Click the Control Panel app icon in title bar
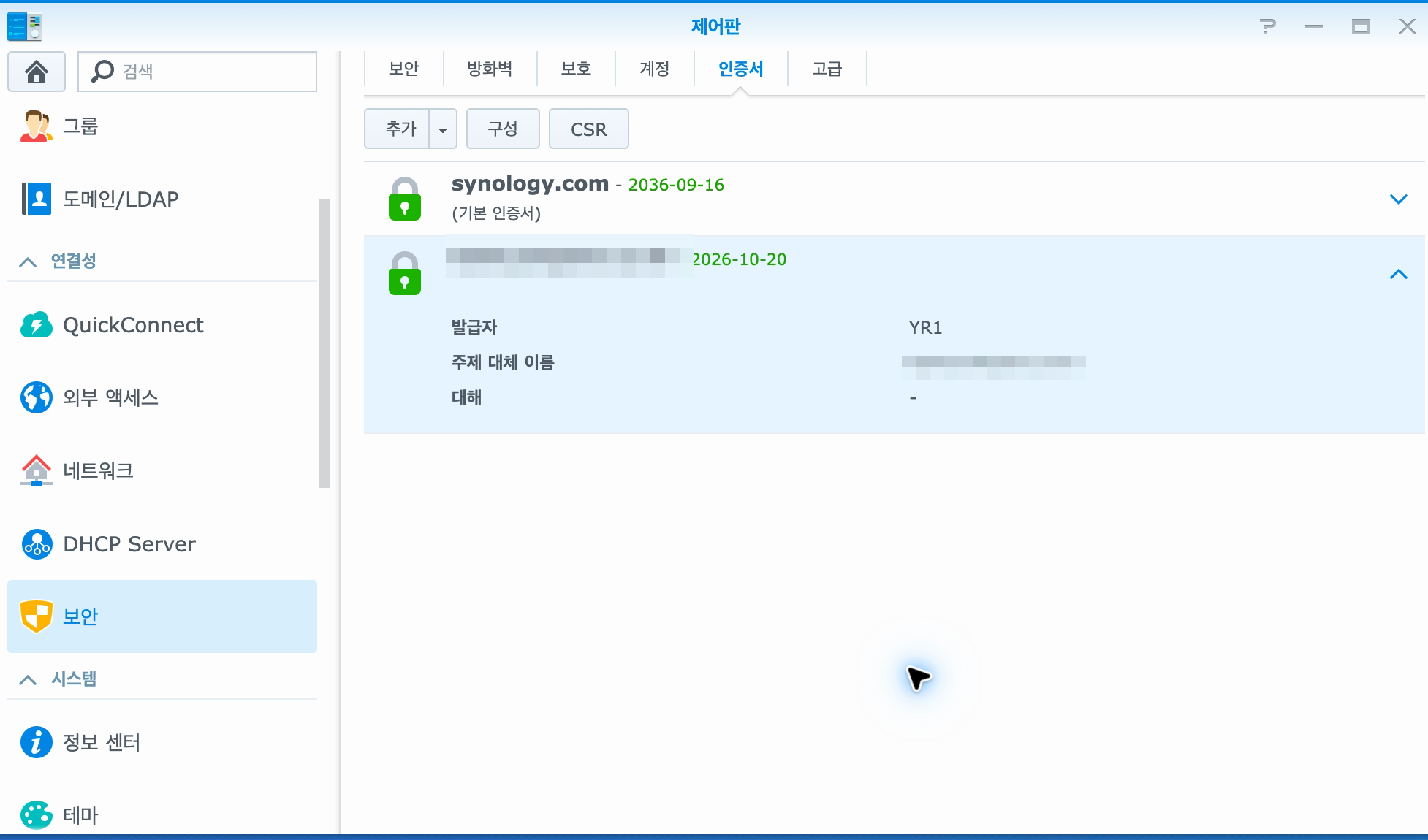The width and height of the screenshot is (1428, 840). point(25,27)
